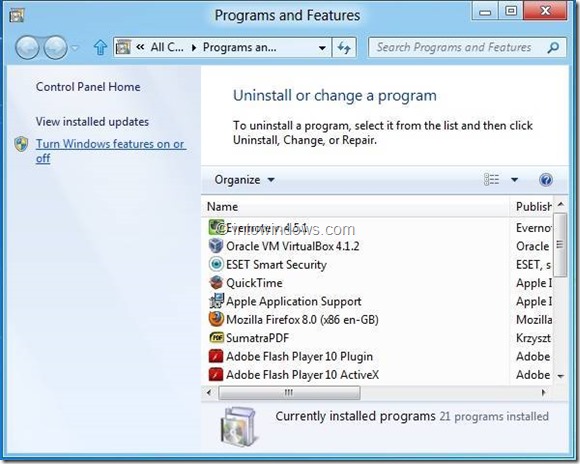Viewport: 580px width, 464px height.
Task: Select 'Oracle VM VirtualBox 4.1.2' entry
Action: 293,246
